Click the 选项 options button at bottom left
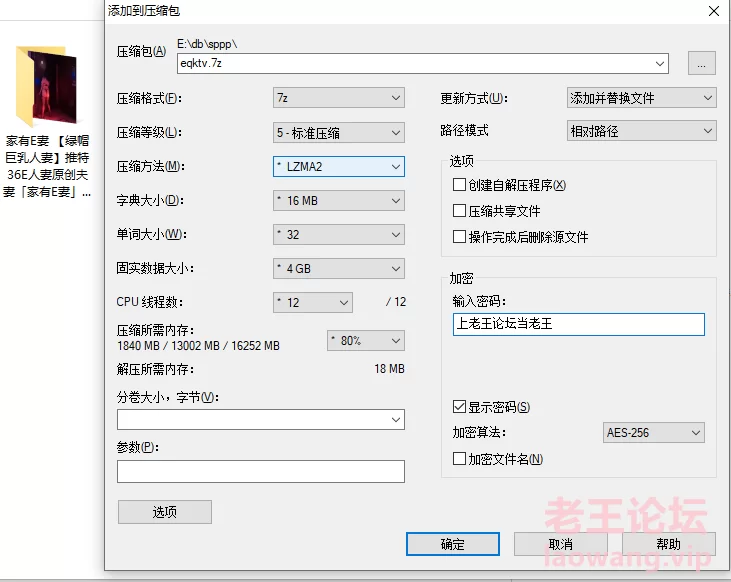The height and width of the screenshot is (582, 731). pos(165,512)
